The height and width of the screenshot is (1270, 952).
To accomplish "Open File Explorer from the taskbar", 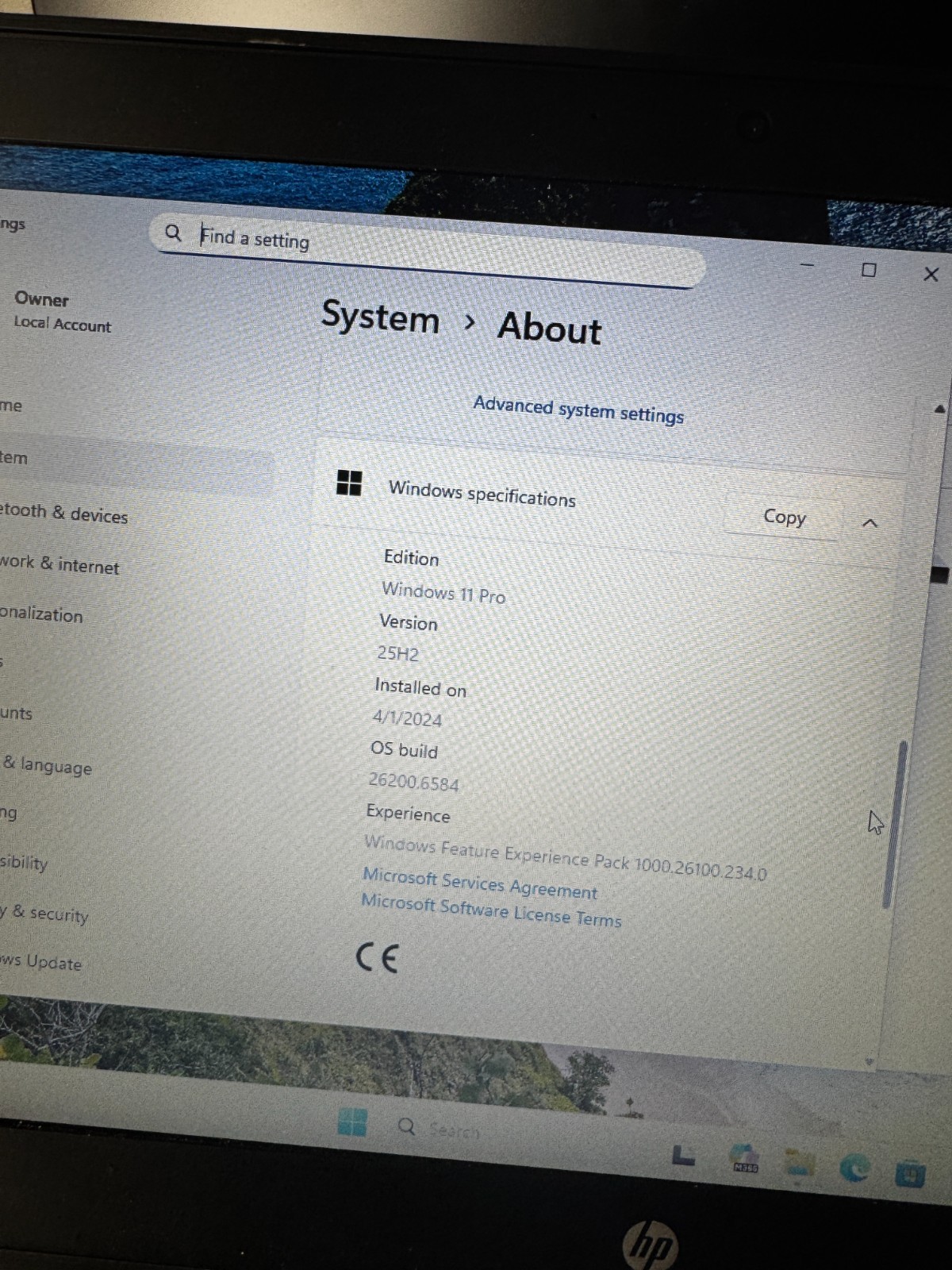I will 800,1163.
